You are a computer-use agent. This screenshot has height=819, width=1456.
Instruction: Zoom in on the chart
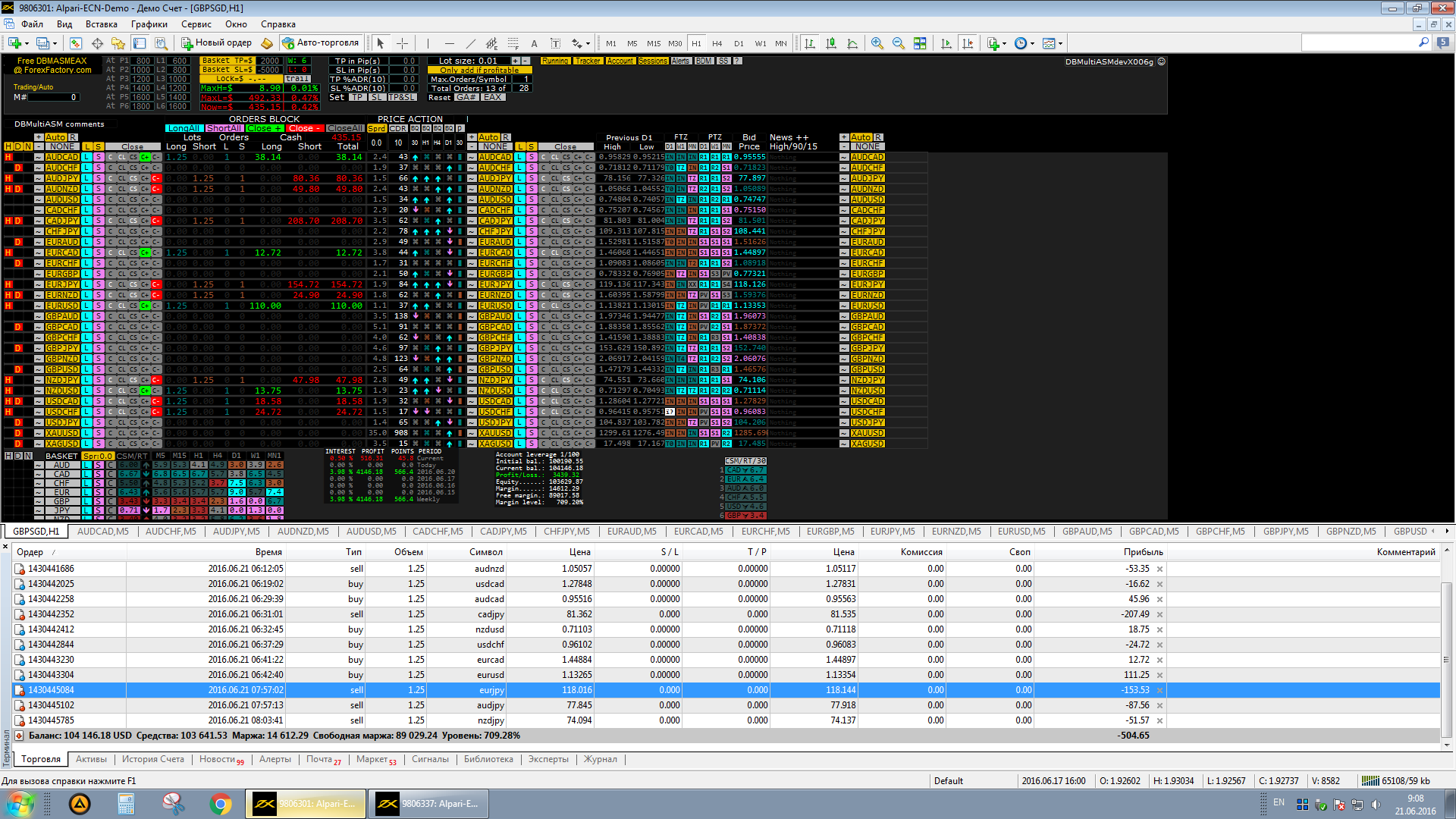click(x=877, y=43)
